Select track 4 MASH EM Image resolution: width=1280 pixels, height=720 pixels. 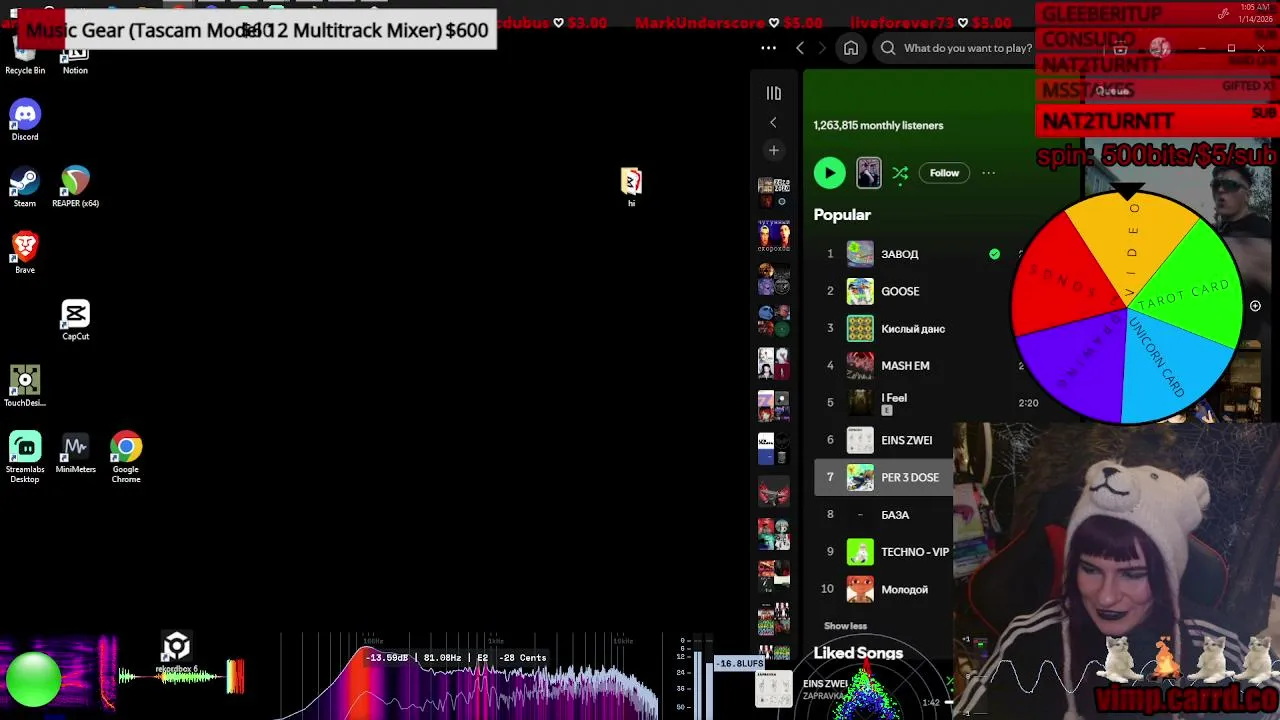[x=905, y=366]
